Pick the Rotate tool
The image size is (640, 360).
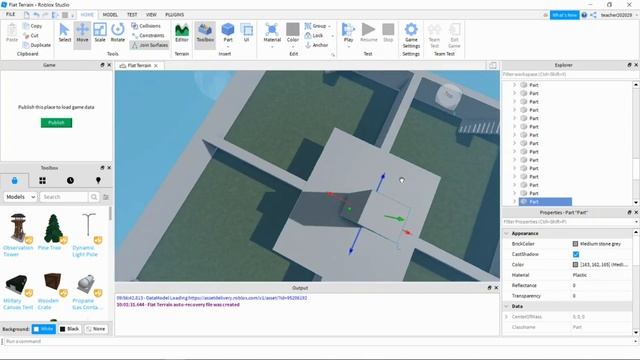click(118, 33)
